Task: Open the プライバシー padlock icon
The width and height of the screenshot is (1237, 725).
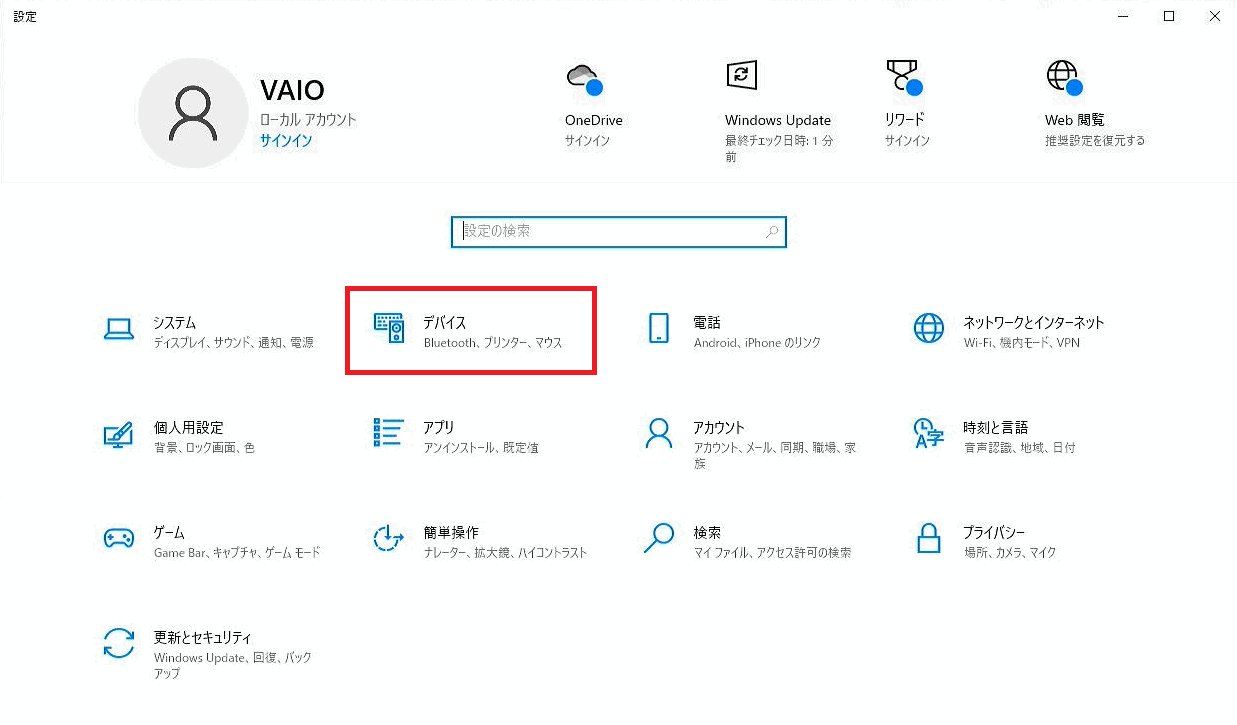Action: coord(929,538)
